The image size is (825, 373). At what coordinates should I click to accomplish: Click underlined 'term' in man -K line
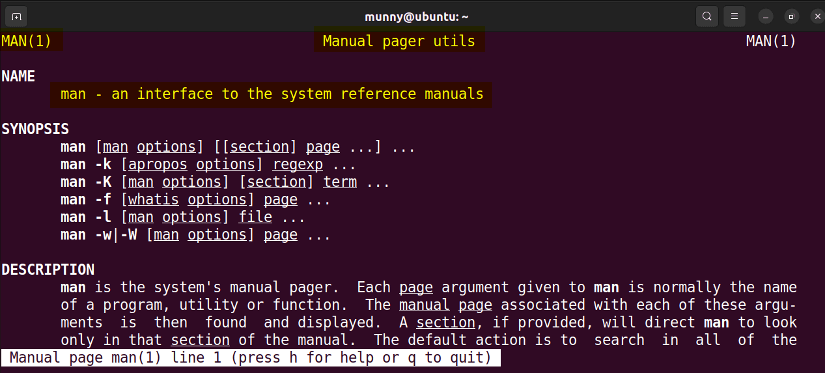tap(340, 182)
